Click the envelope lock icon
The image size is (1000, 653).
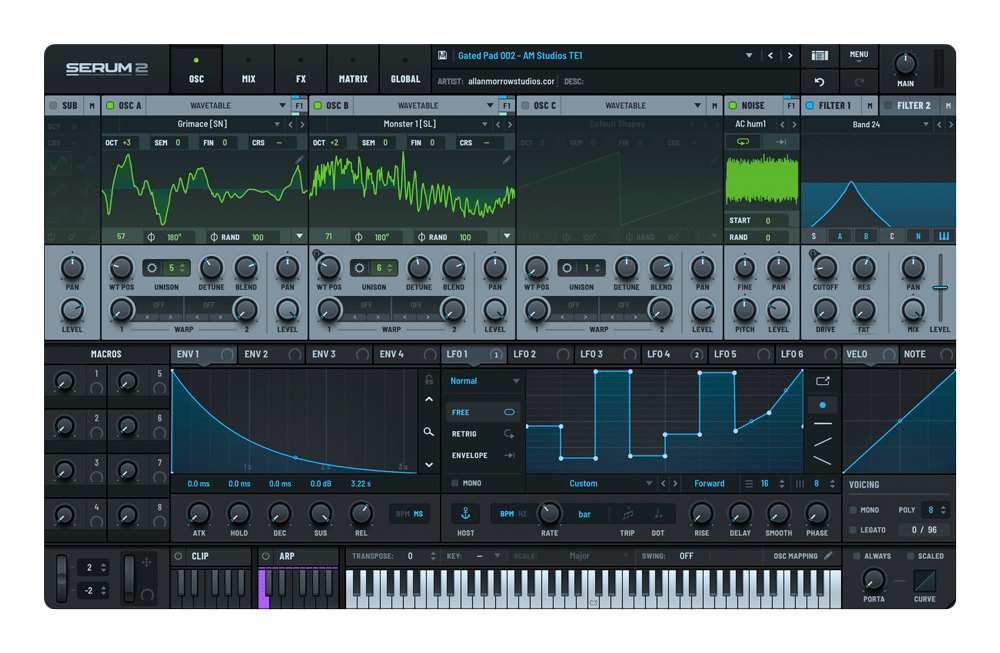point(429,380)
